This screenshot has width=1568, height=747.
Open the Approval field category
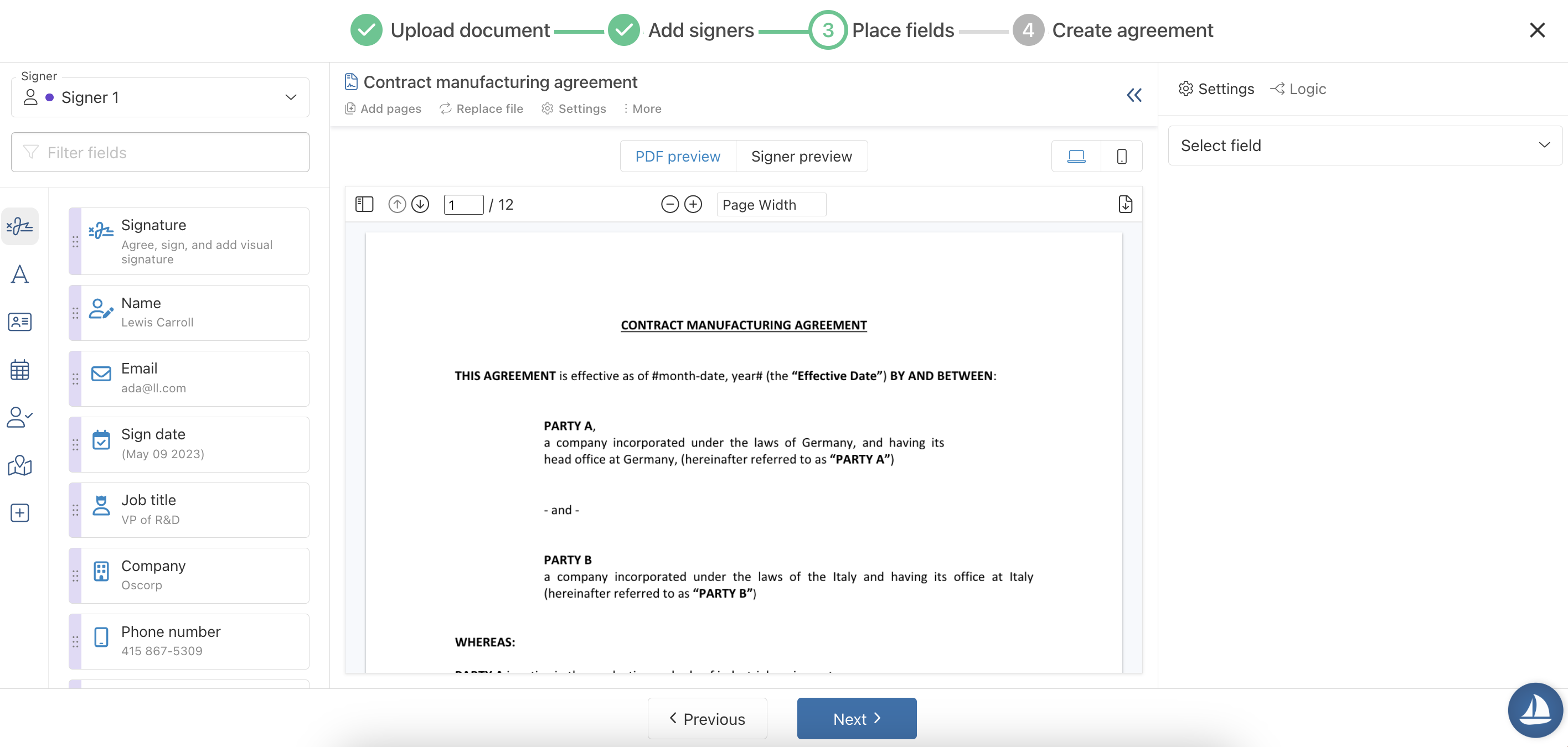pos(20,417)
